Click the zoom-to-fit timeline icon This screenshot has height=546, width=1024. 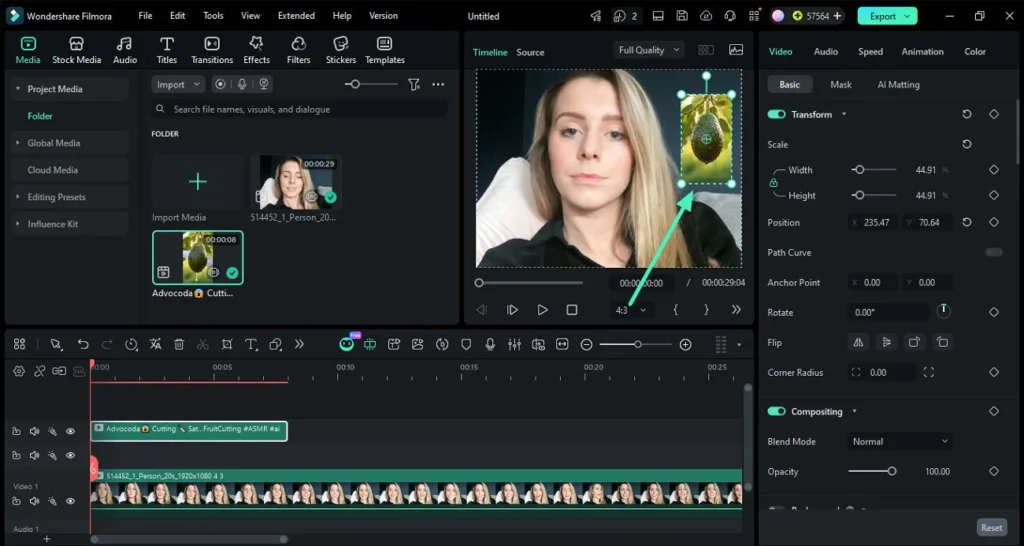click(x=562, y=344)
